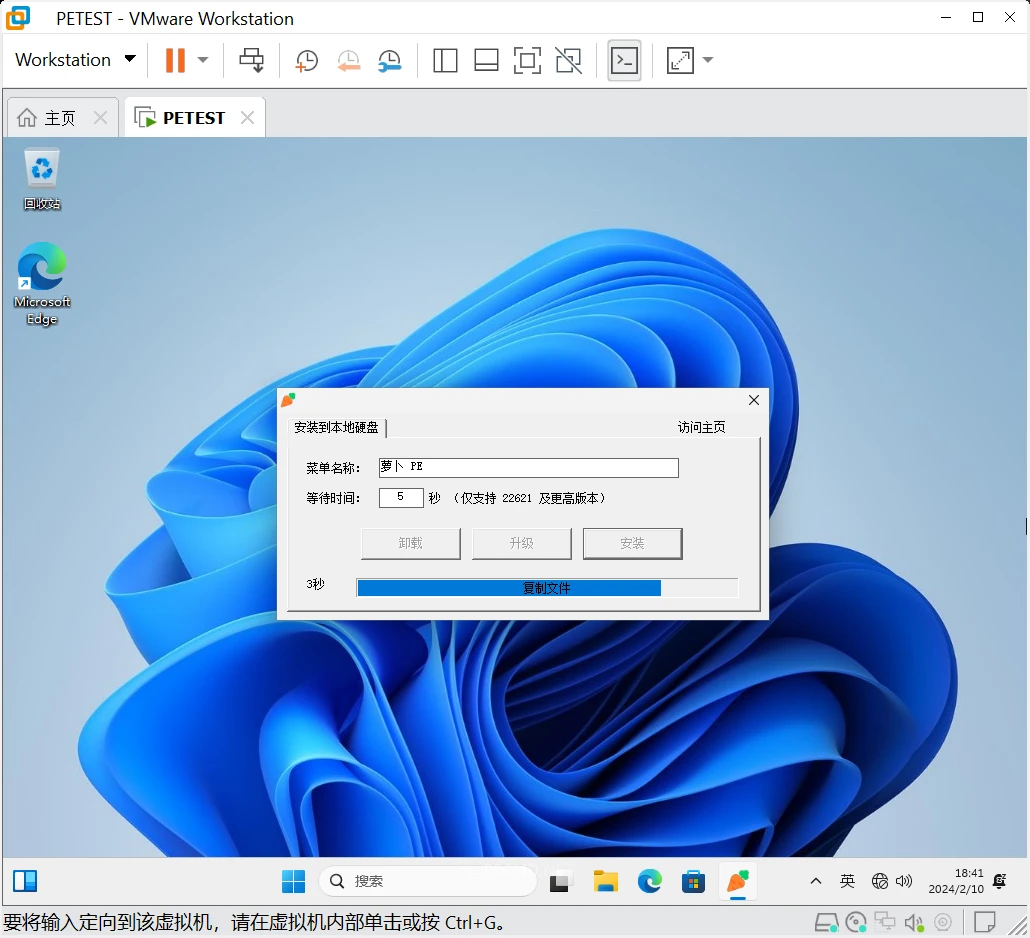Click the 等待时间 seconds input box
Viewport: 1030px width, 938px height.
click(x=401, y=497)
